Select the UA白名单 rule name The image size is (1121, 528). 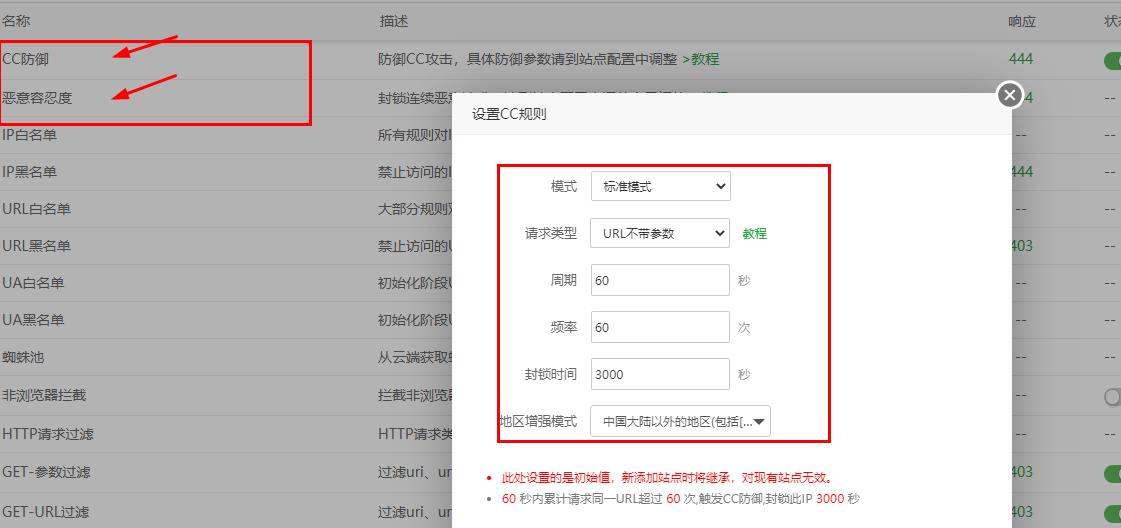pyautogui.click(x=33, y=283)
